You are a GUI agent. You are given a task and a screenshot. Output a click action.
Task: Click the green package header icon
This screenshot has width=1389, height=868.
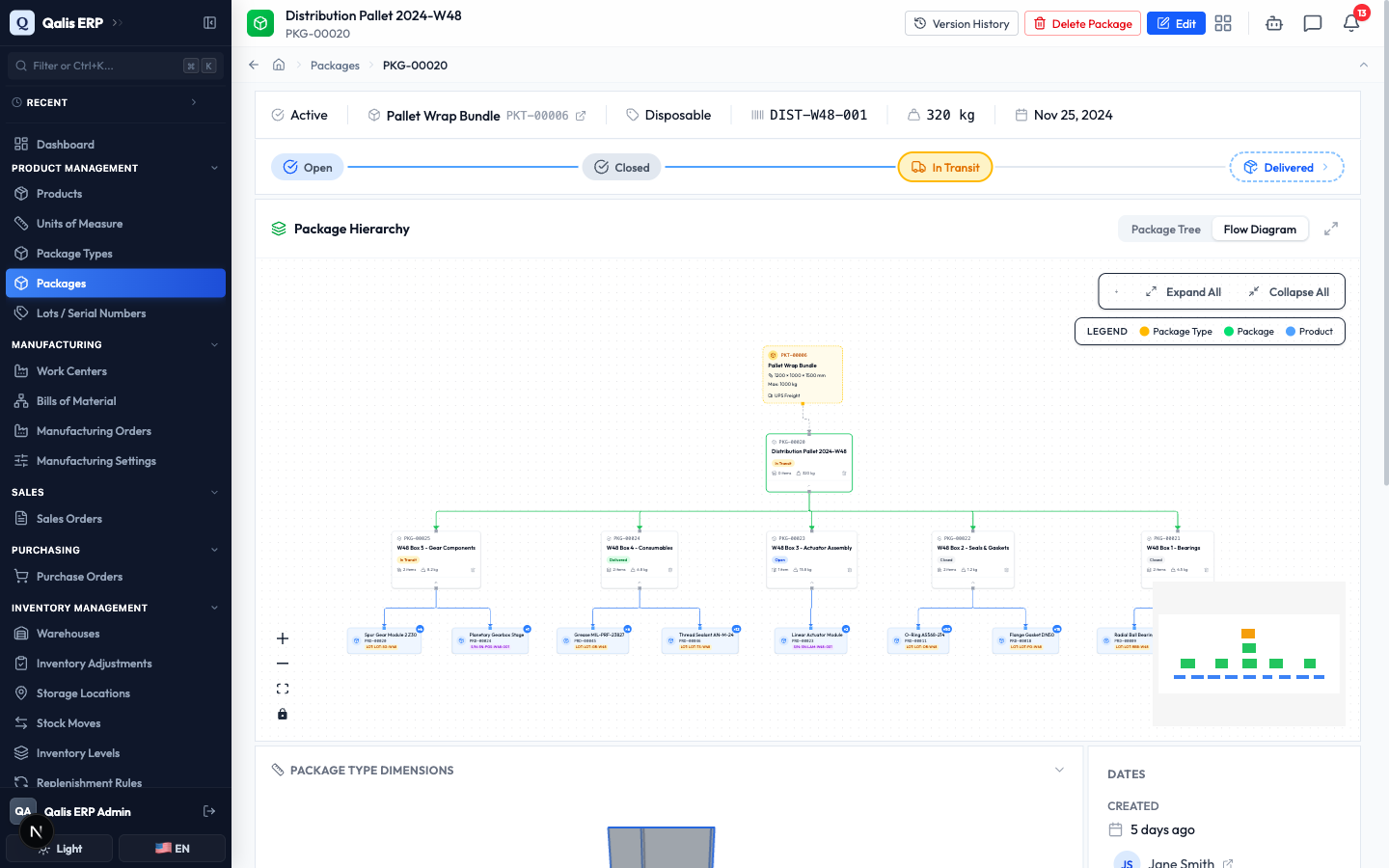click(260, 23)
